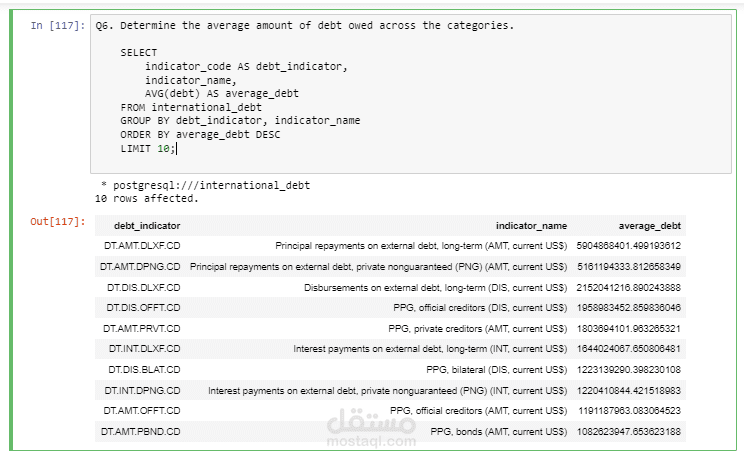Place cursor at end of LIMIT 10 line

tap(177, 149)
